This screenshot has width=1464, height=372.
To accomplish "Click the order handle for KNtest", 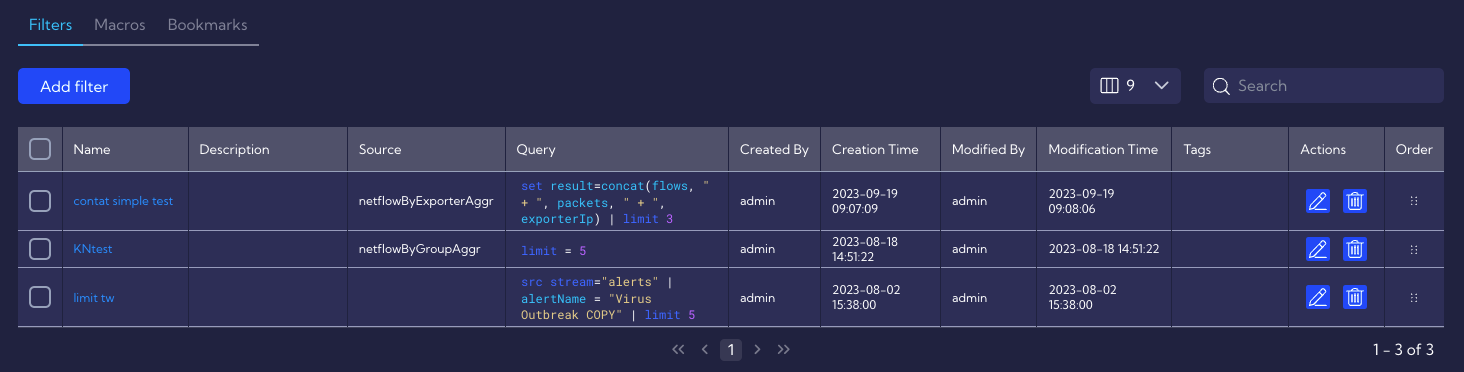I will (1414, 249).
